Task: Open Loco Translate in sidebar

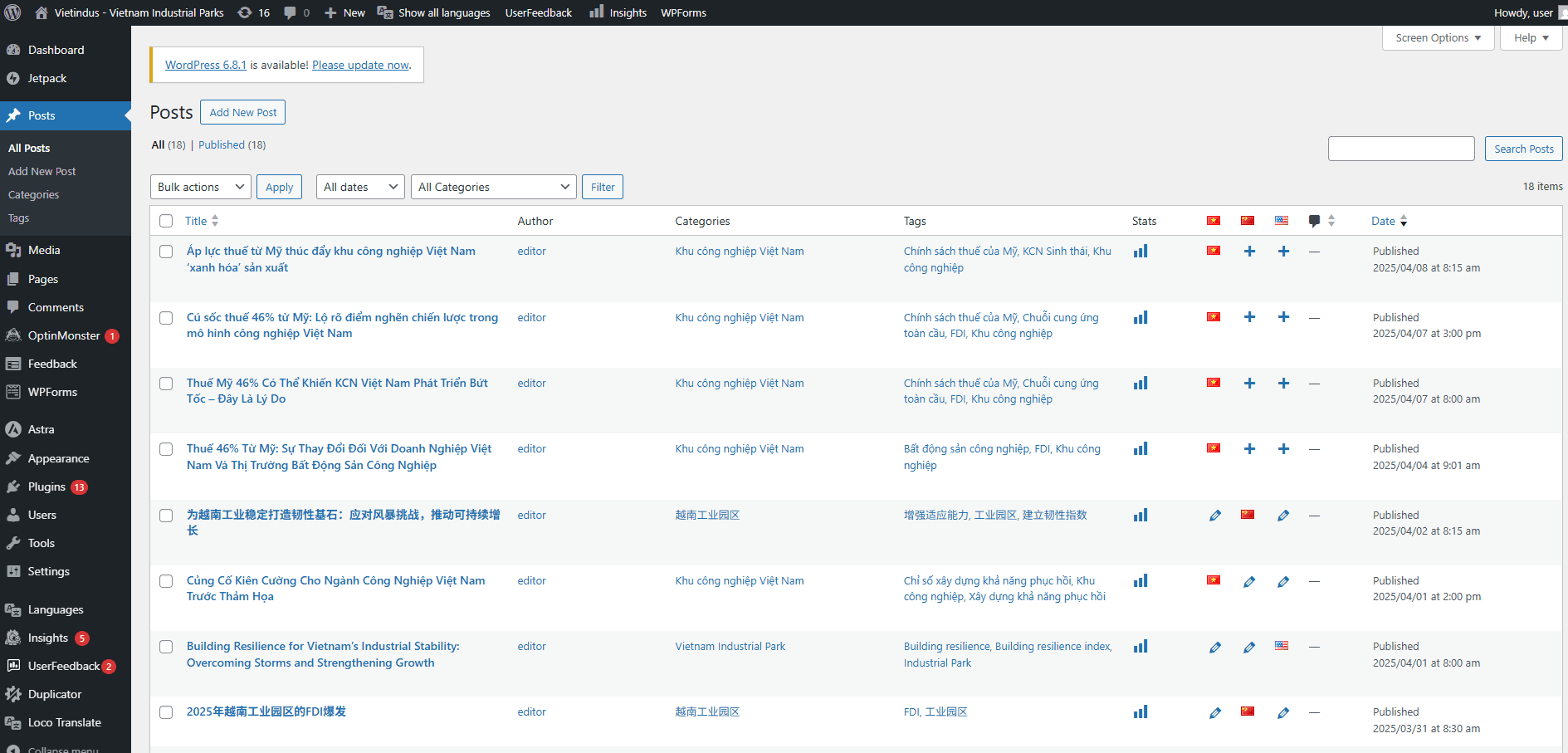Action: click(64, 722)
